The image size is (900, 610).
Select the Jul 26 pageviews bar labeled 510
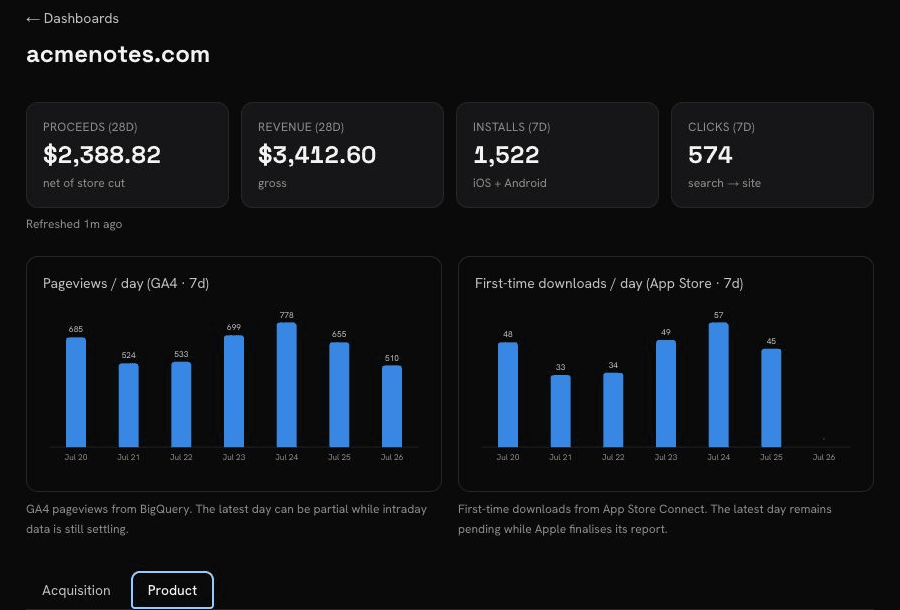point(392,406)
